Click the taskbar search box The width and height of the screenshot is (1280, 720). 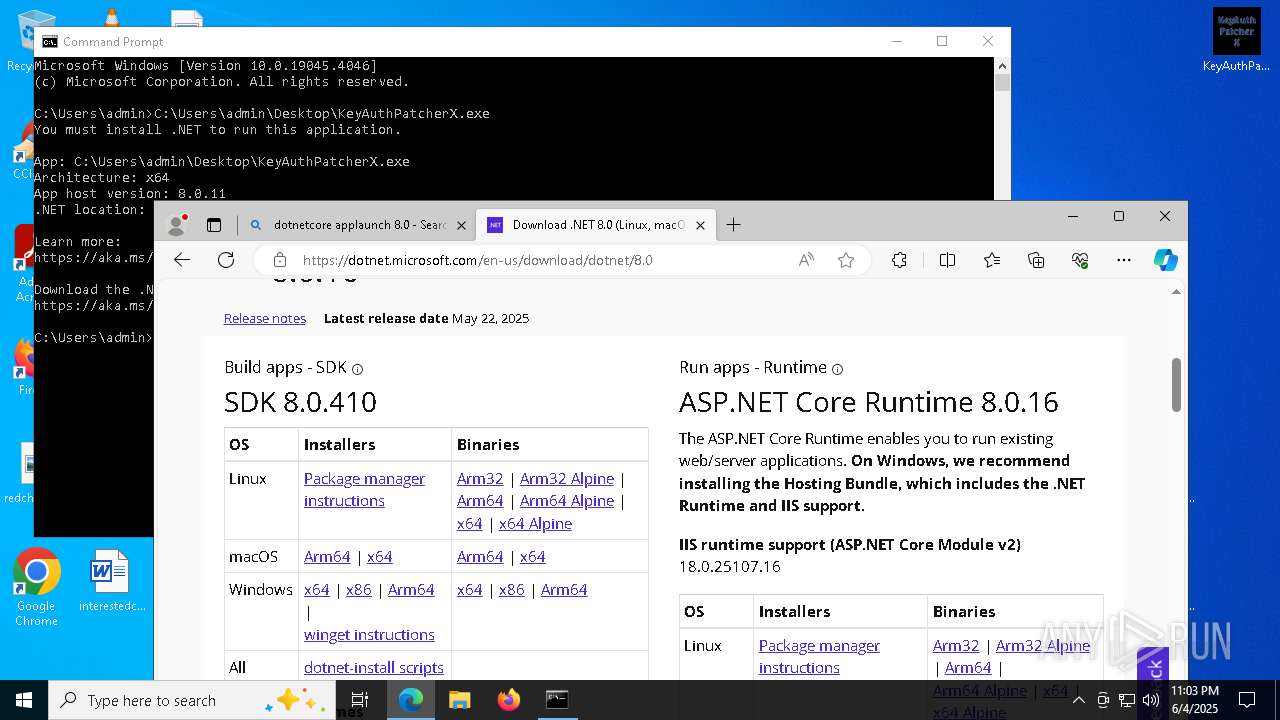pos(192,700)
